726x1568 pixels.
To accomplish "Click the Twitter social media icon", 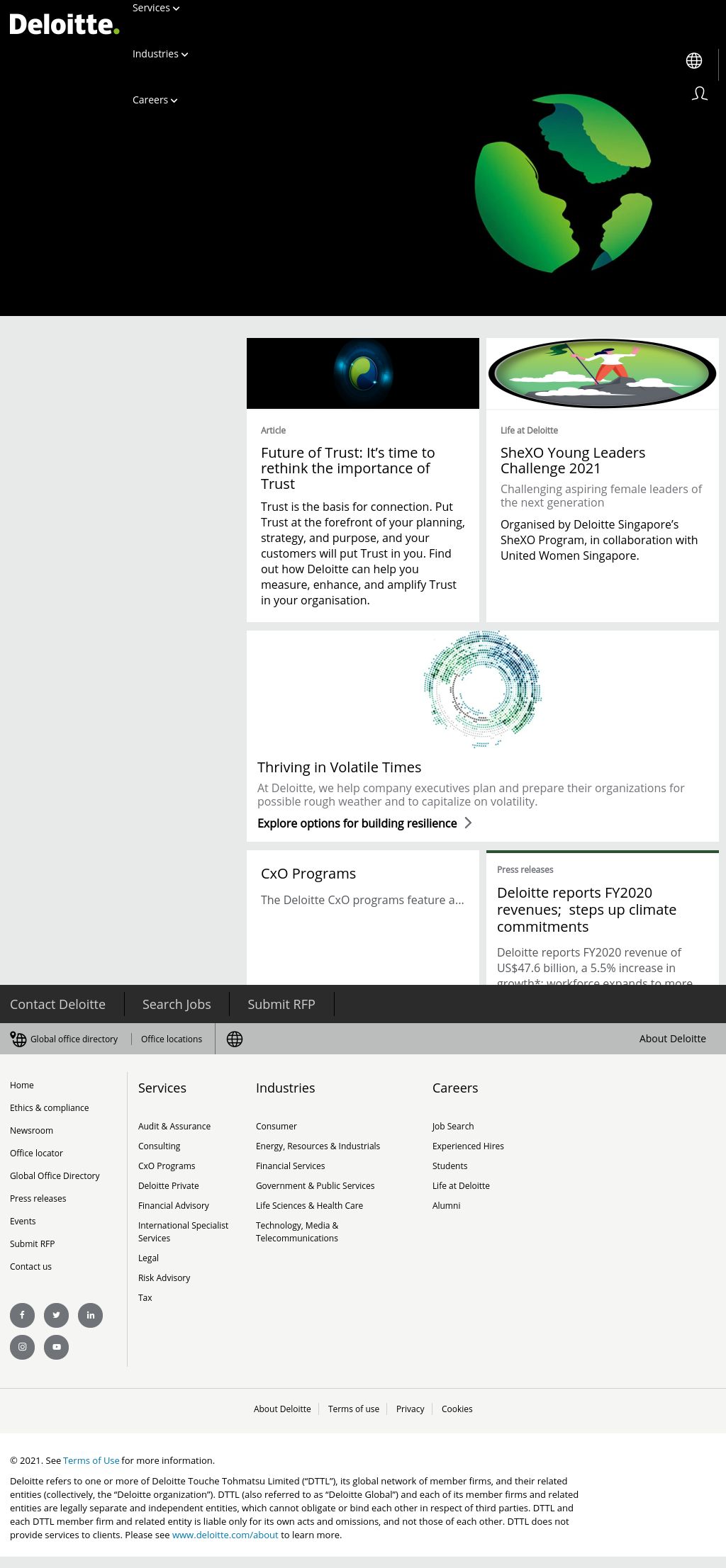I will [57, 1315].
